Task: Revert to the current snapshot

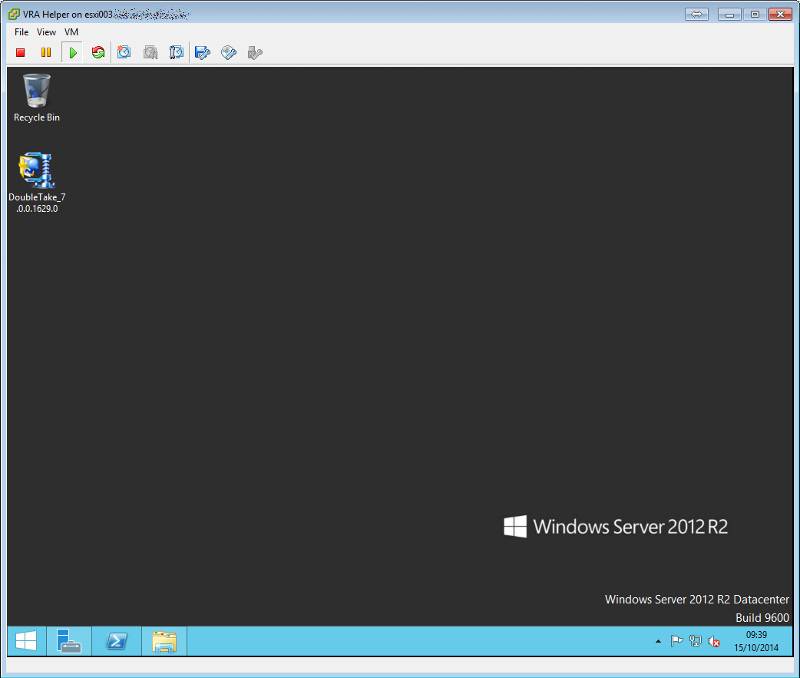Action: [151, 53]
